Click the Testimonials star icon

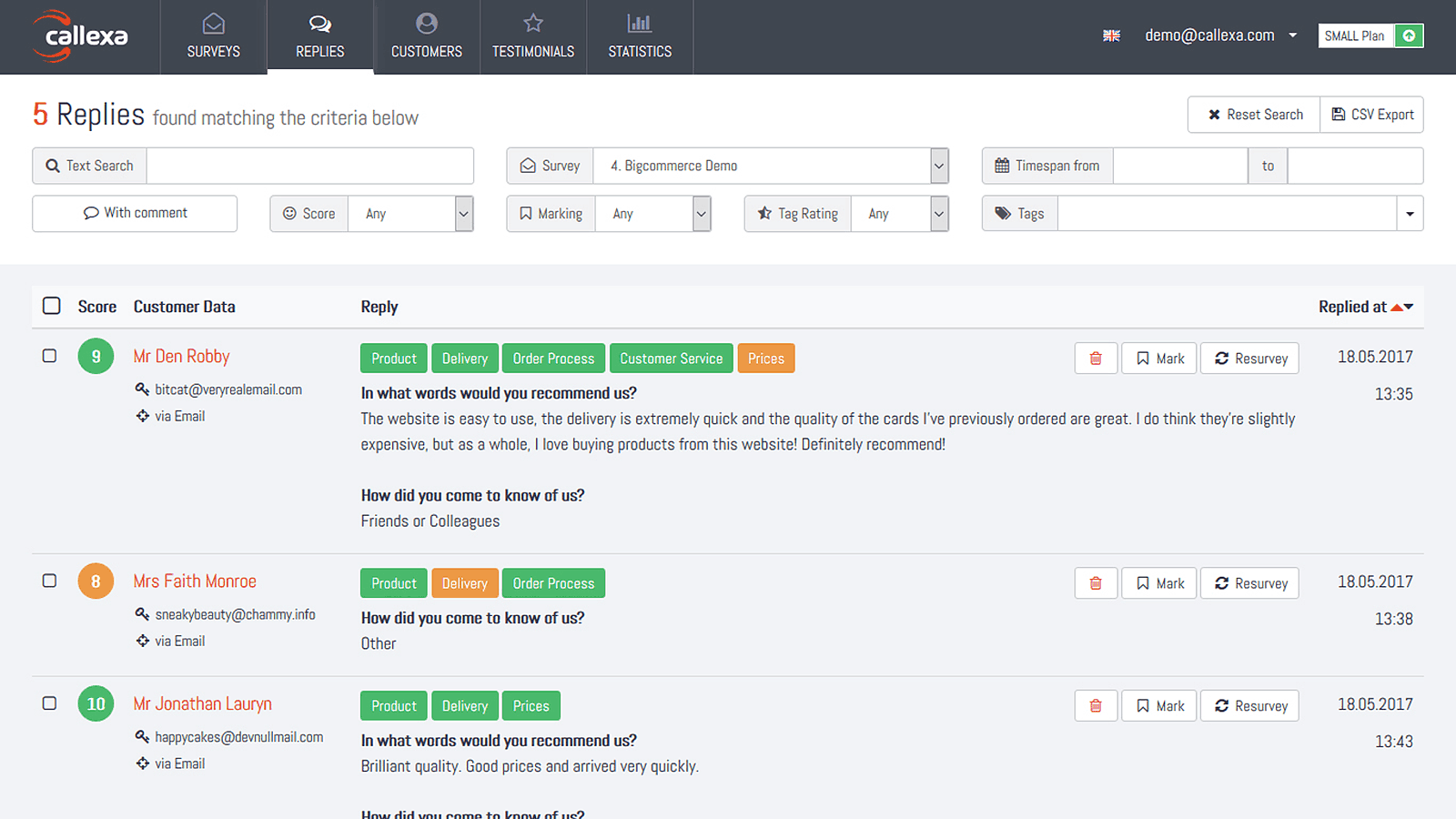point(532,23)
